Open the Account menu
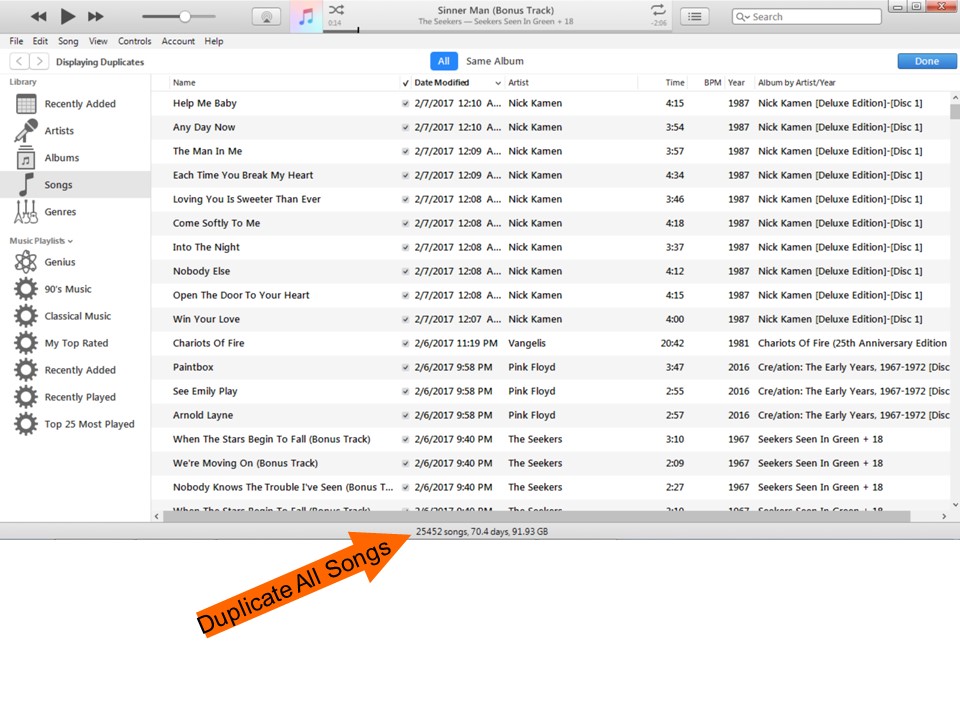The image size is (960, 720). point(178,41)
